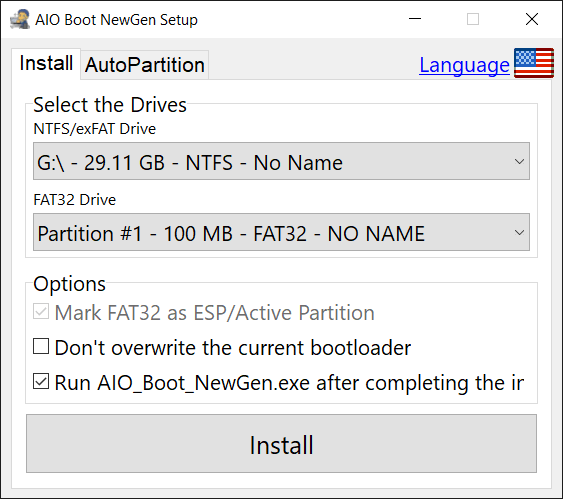Click the disabled maximize window button
This screenshot has width=563, height=499.
coord(473,19)
